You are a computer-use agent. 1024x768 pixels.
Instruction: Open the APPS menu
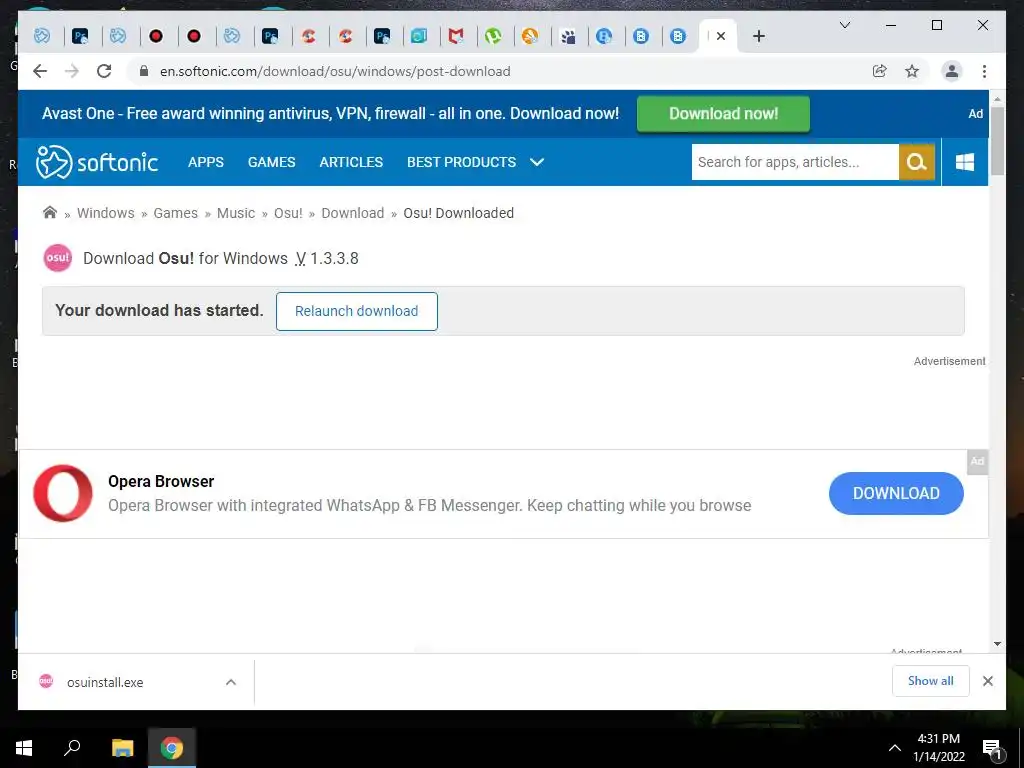(206, 162)
